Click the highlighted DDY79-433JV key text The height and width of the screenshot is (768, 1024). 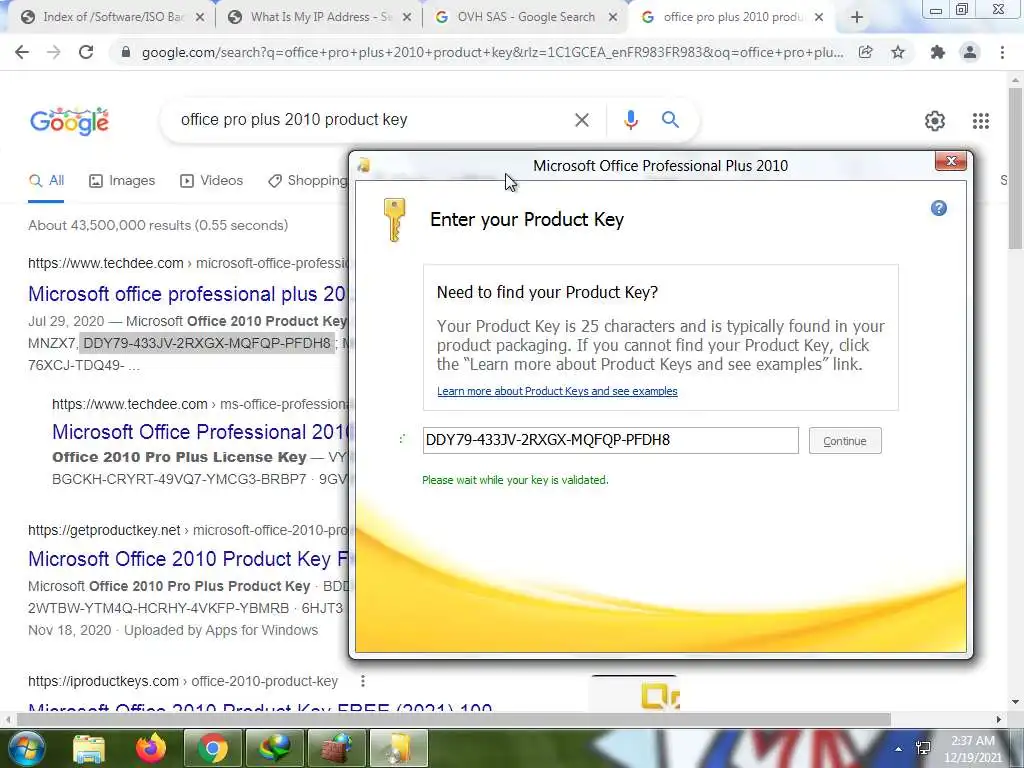(x=207, y=344)
